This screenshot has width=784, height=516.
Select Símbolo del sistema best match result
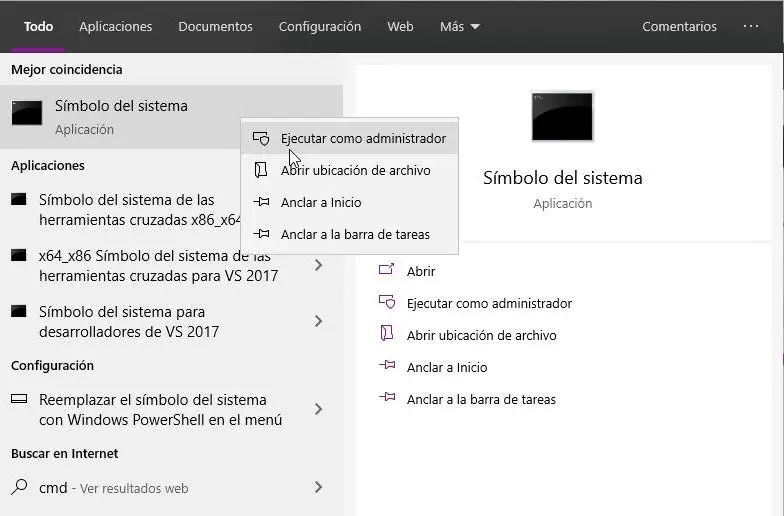point(171,117)
